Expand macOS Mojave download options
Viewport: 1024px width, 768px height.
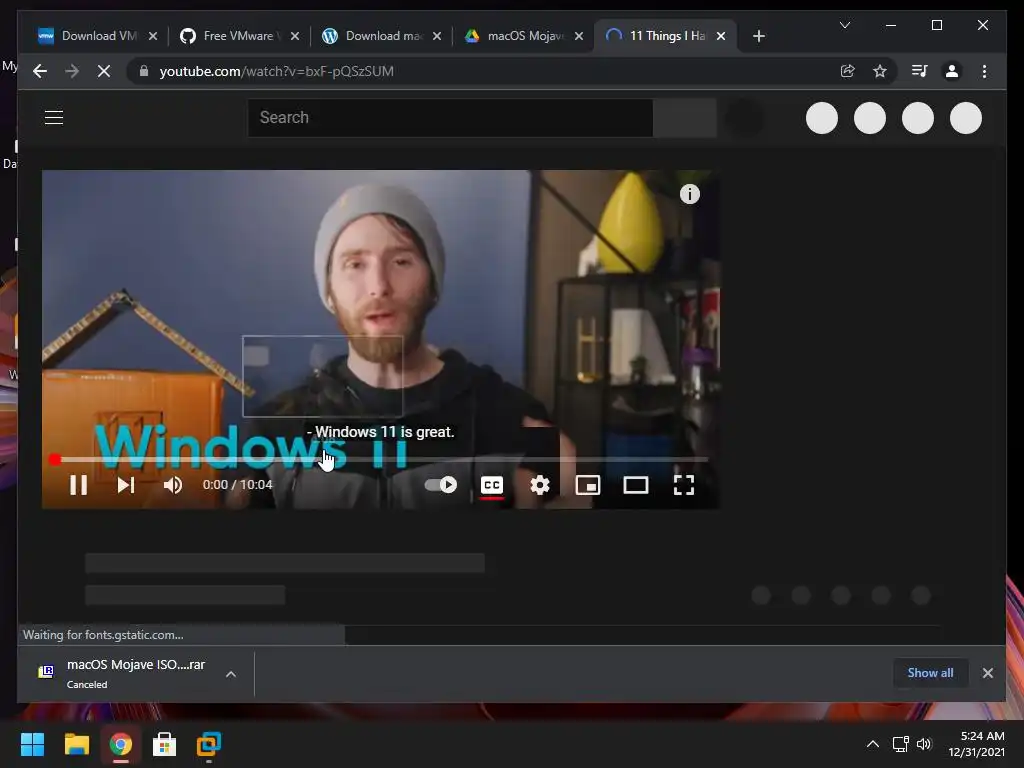[x=231, y=674]
